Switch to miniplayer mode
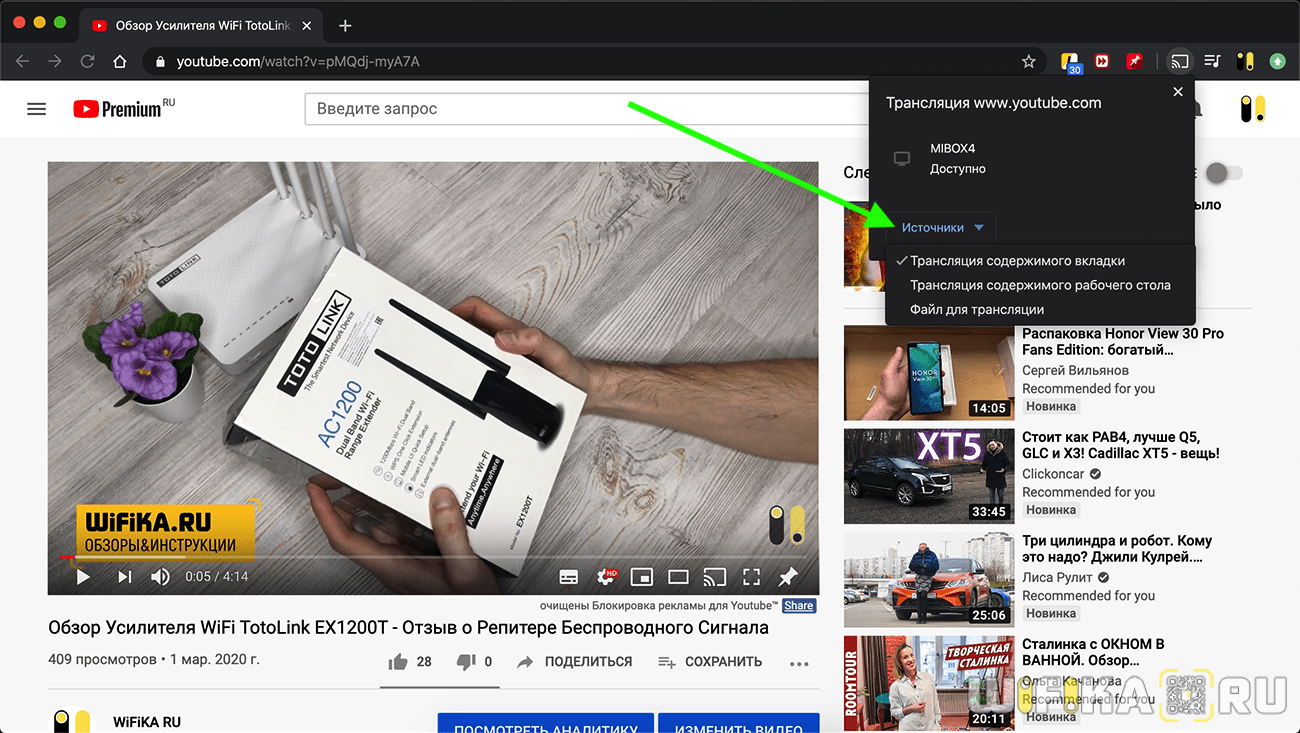This screenshot has width=1300, height=733. click(641, 577)
